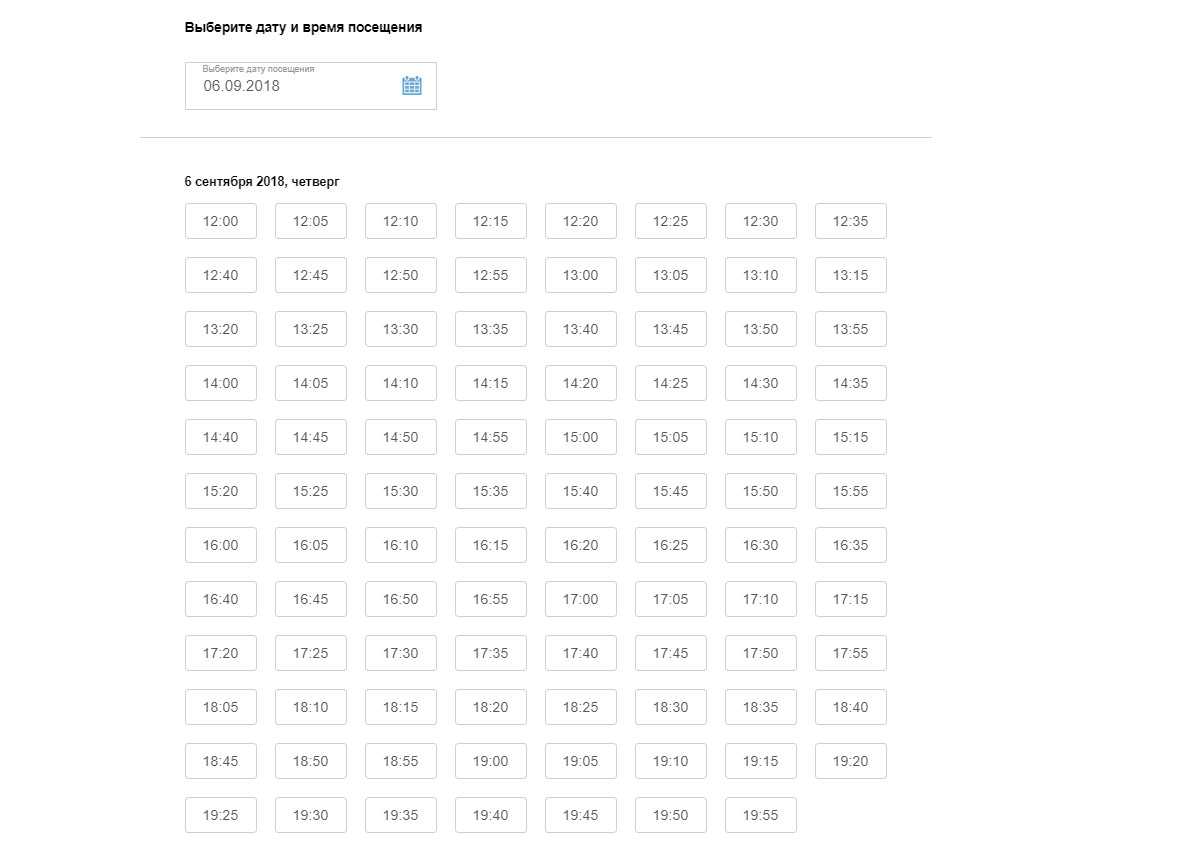Select the 17:45 time slot
Viewport: 1179px width, 847px height.
point(671,653)
